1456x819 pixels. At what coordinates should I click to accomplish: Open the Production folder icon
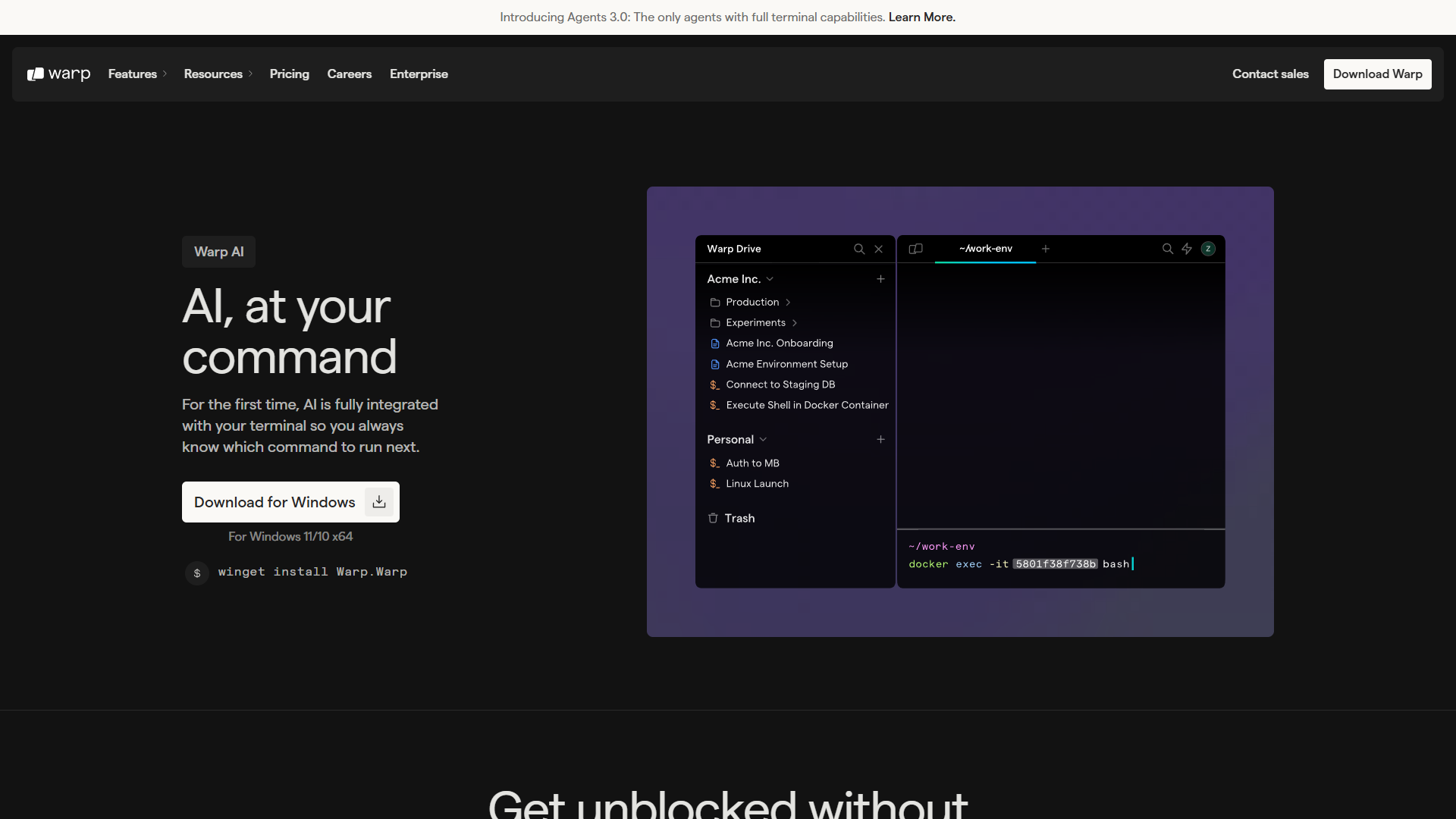[716, 302]
